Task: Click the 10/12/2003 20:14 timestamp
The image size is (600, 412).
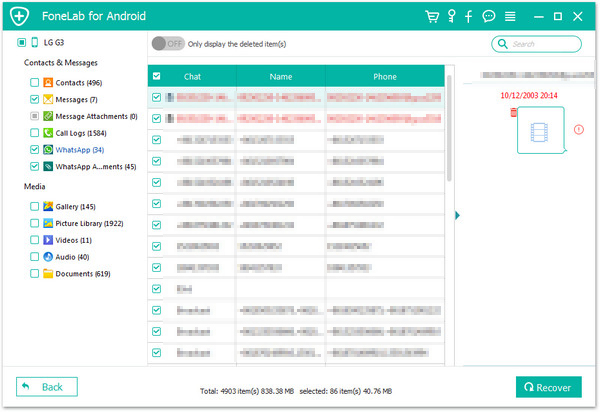Action: [x=529, y=95]
